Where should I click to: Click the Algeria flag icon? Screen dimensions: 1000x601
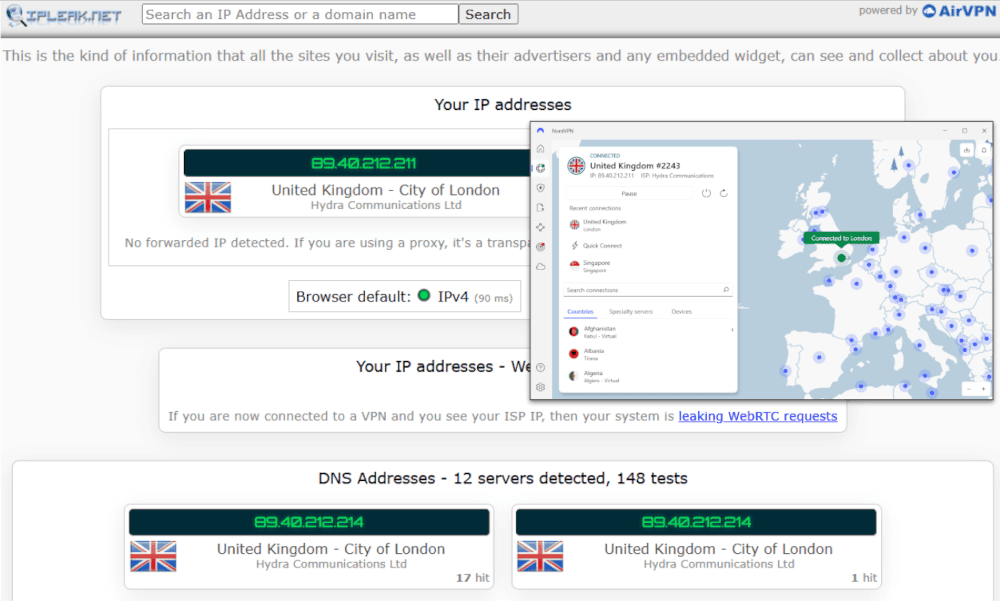coord(574,376)
